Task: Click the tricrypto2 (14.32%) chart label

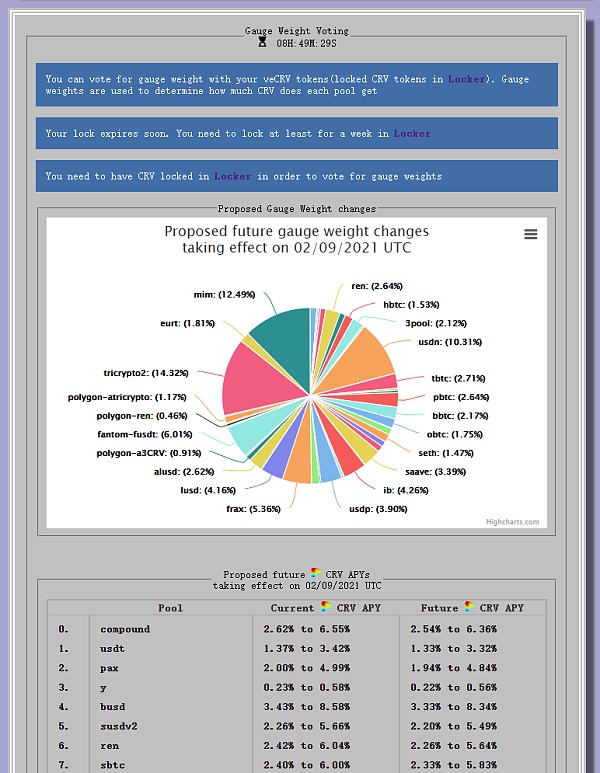Action: (146, 373)
